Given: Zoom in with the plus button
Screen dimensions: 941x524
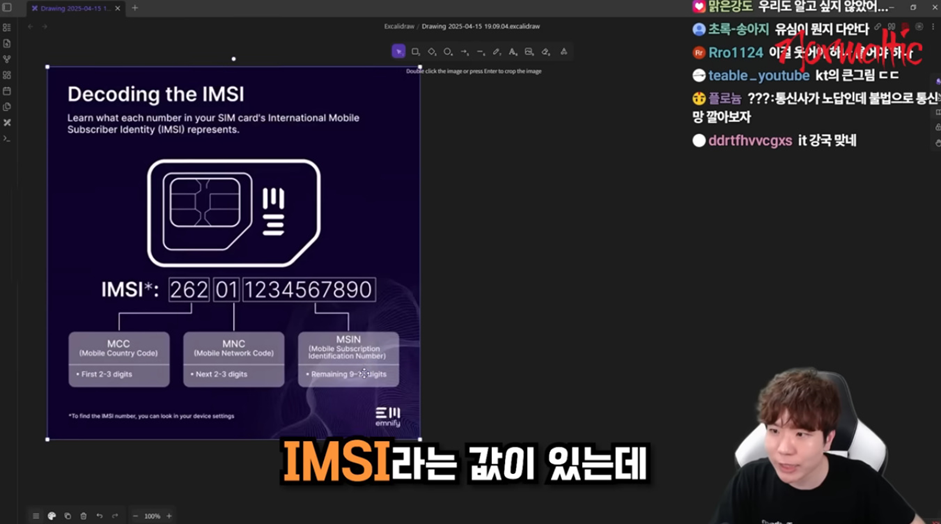Looking at the screenshot, I should (168, 516).
